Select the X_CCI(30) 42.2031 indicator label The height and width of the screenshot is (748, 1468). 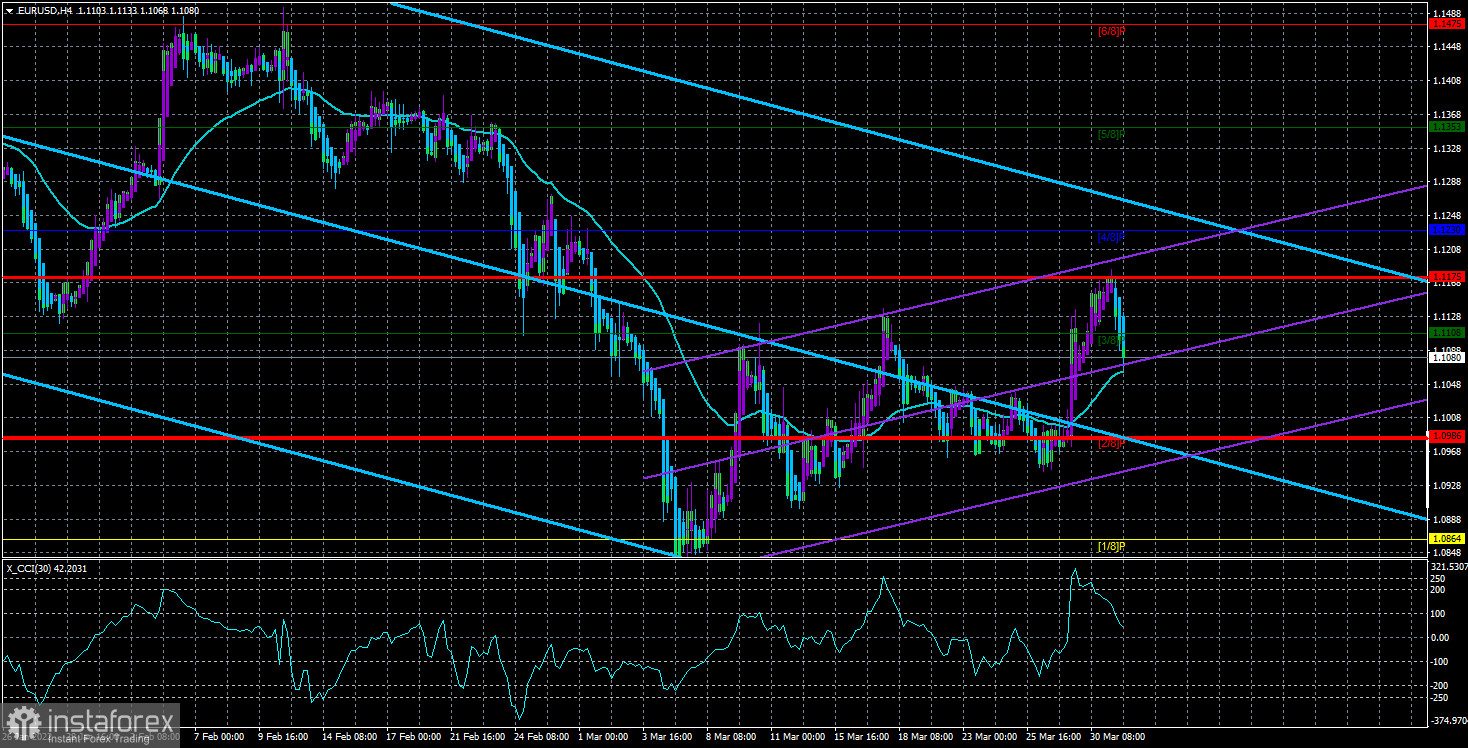(x=47, y=568)
